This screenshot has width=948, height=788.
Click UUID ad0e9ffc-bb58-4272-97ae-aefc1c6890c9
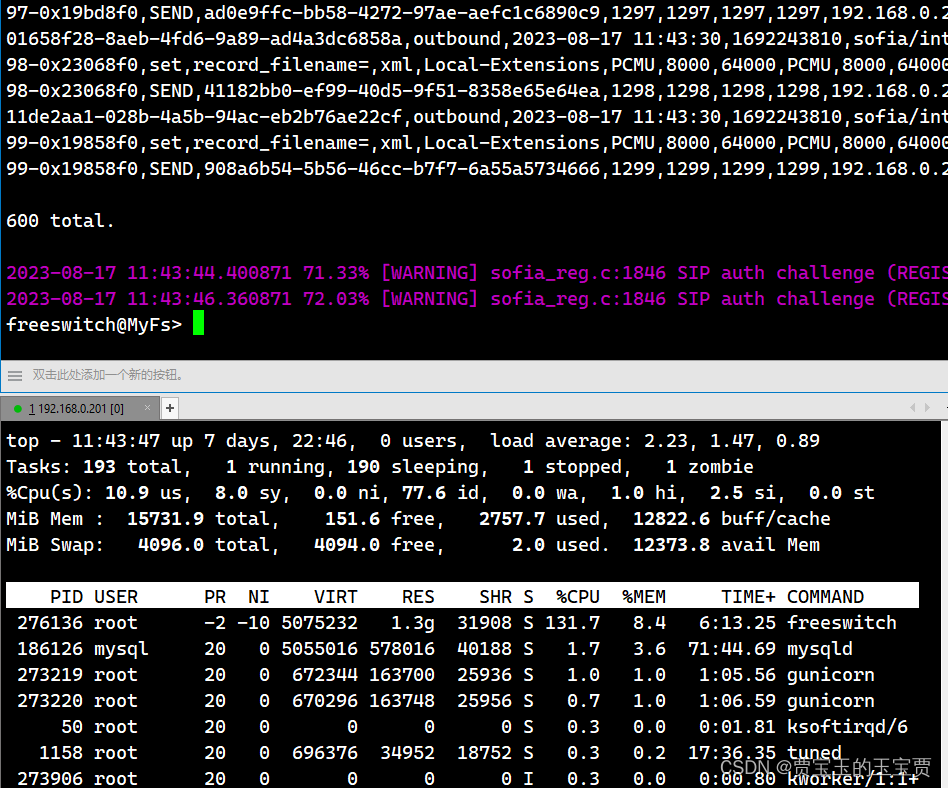(401, 13)
